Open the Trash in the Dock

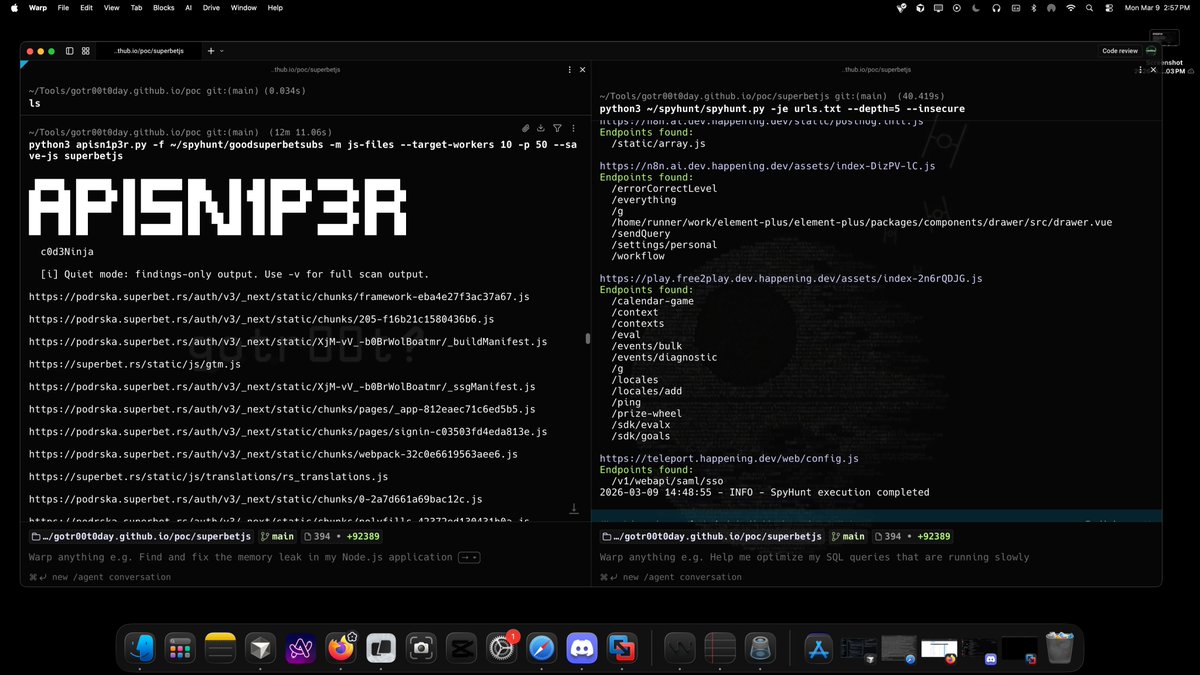tap(1059, 648)
